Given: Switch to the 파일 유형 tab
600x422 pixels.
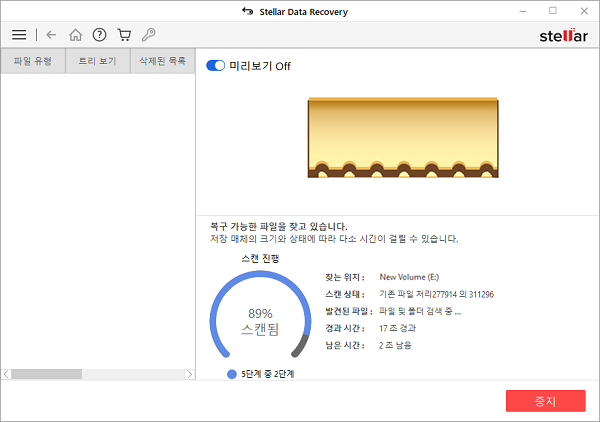Looking at the screenshot, I should (33, 60).
